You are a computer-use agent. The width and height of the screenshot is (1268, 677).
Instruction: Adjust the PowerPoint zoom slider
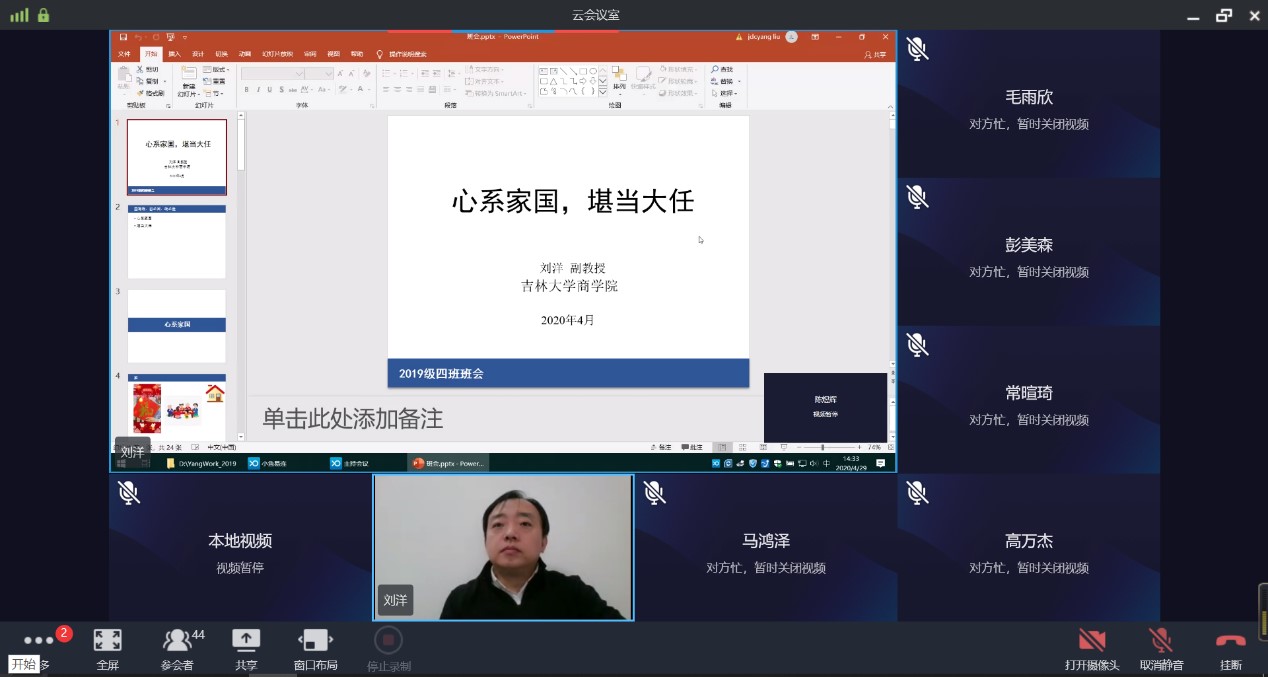click(x=823, y=447)
